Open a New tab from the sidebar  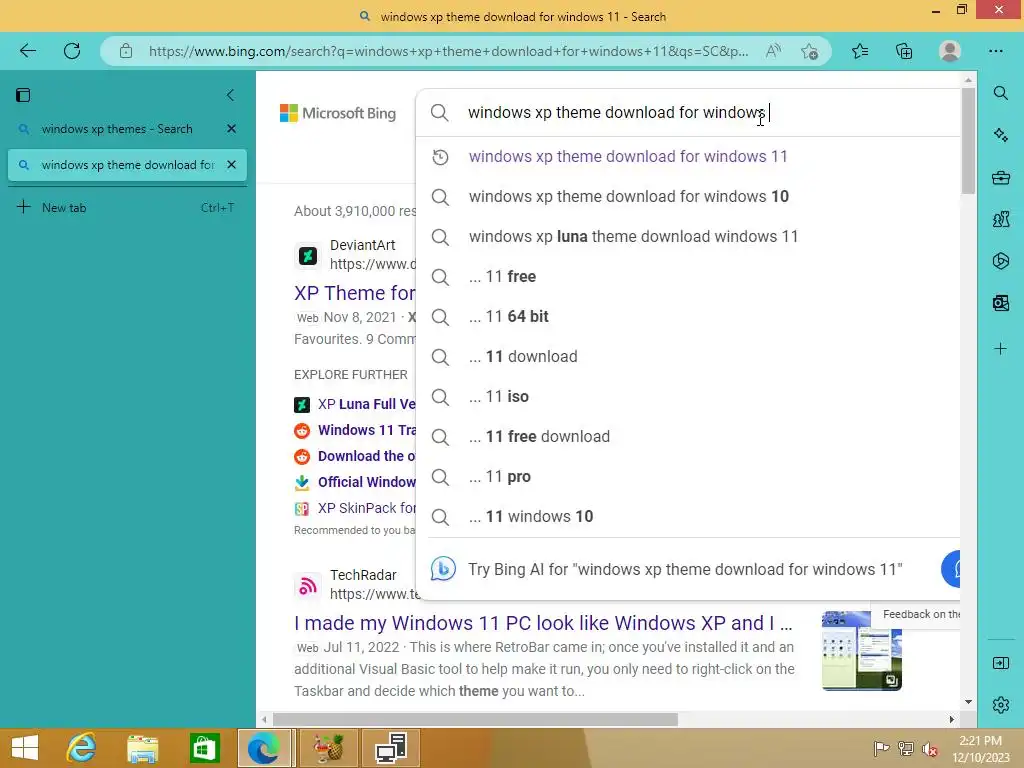pos(127,208)
